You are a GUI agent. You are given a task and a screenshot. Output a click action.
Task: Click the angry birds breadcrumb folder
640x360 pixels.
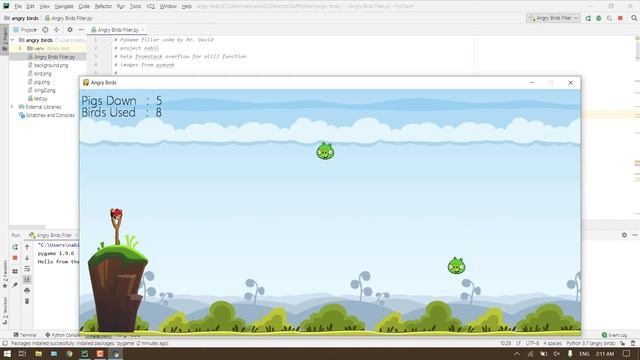point(21,18)
